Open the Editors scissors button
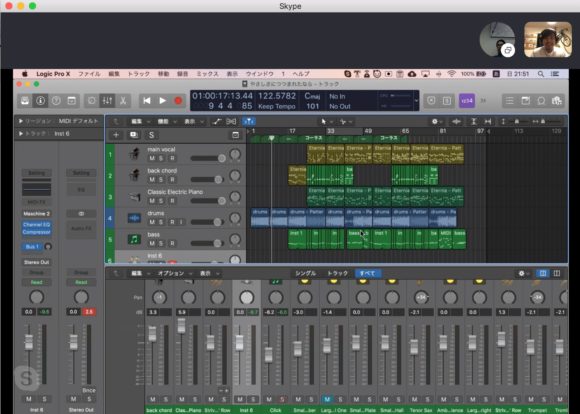 tap(123, 101)
